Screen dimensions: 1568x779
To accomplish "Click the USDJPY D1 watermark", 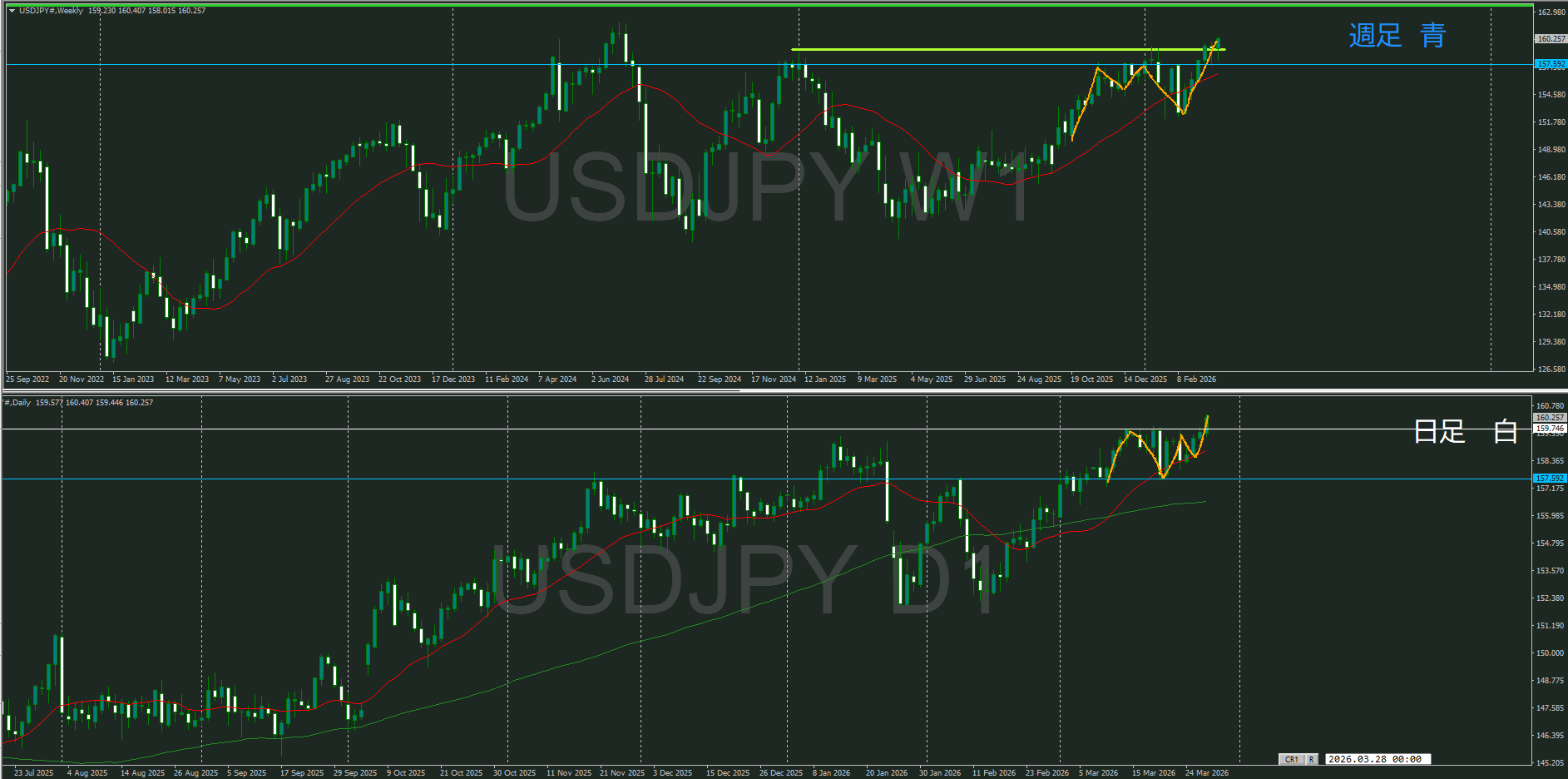I will coord(740,578).
